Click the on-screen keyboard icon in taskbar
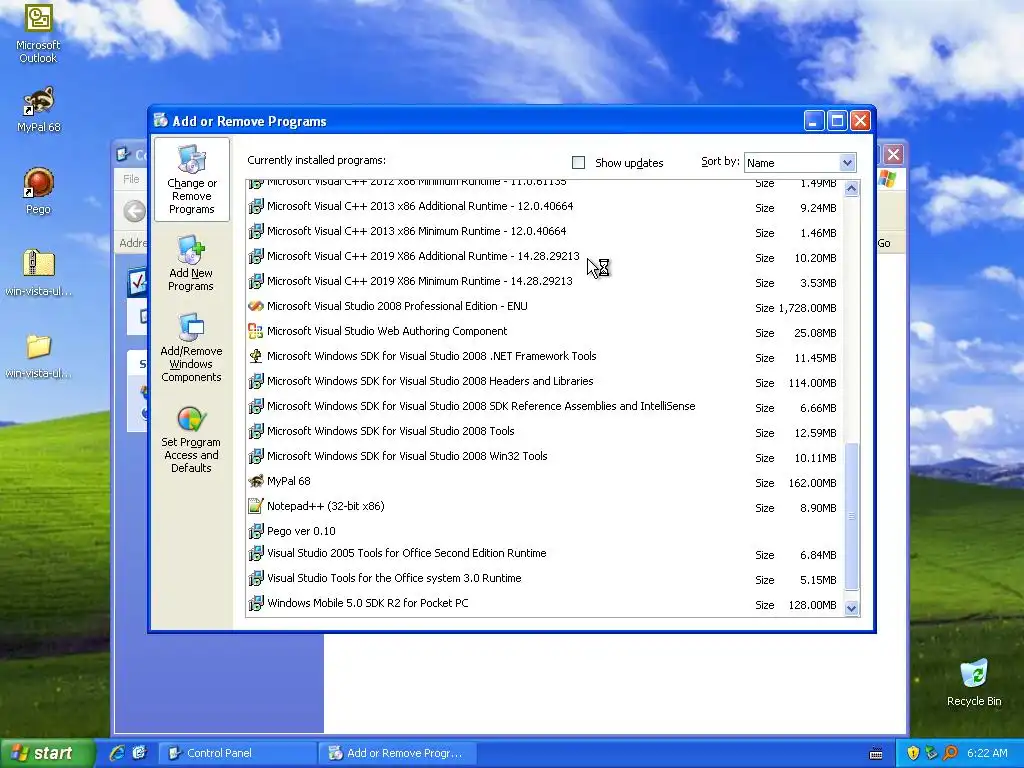The width and height of the screenshot is (1024, 768). tap(876, 753)
